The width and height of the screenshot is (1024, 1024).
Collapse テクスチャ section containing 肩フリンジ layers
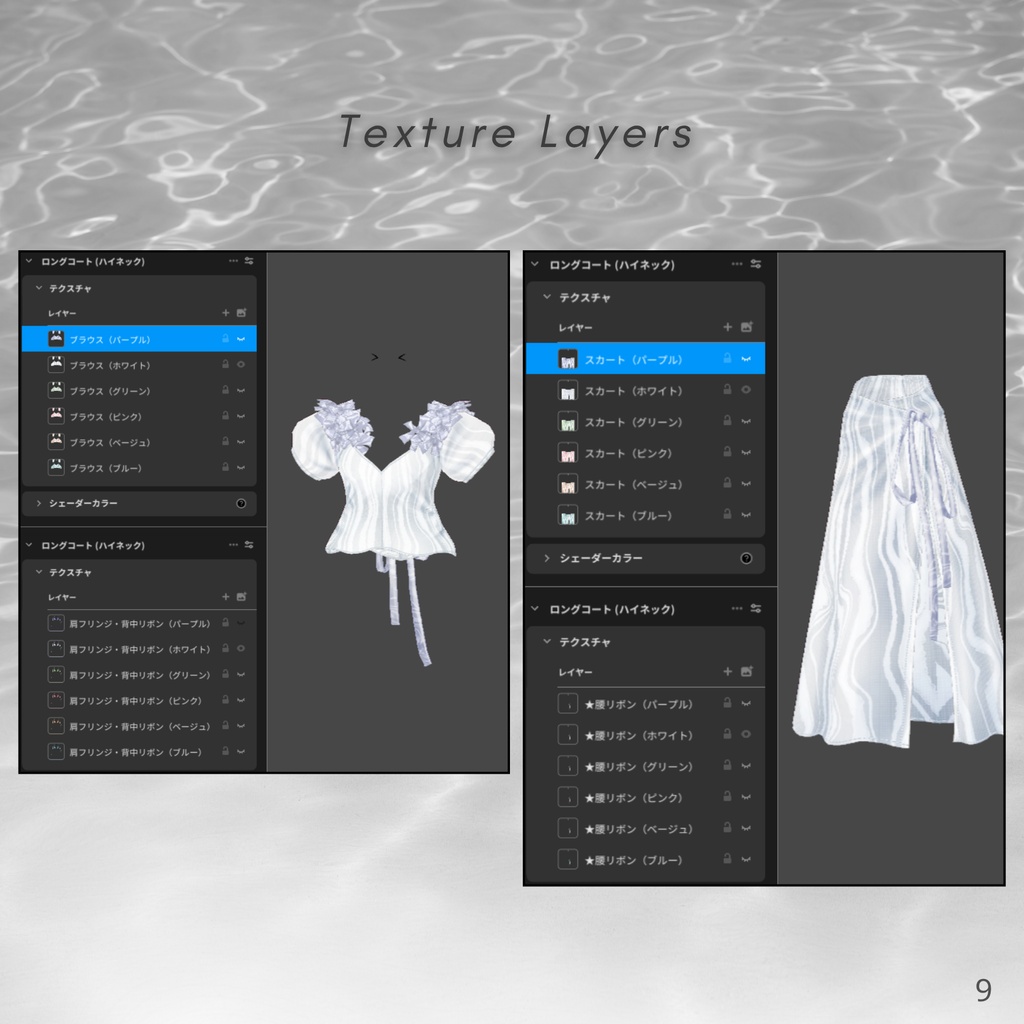click(x=39, y=572)
